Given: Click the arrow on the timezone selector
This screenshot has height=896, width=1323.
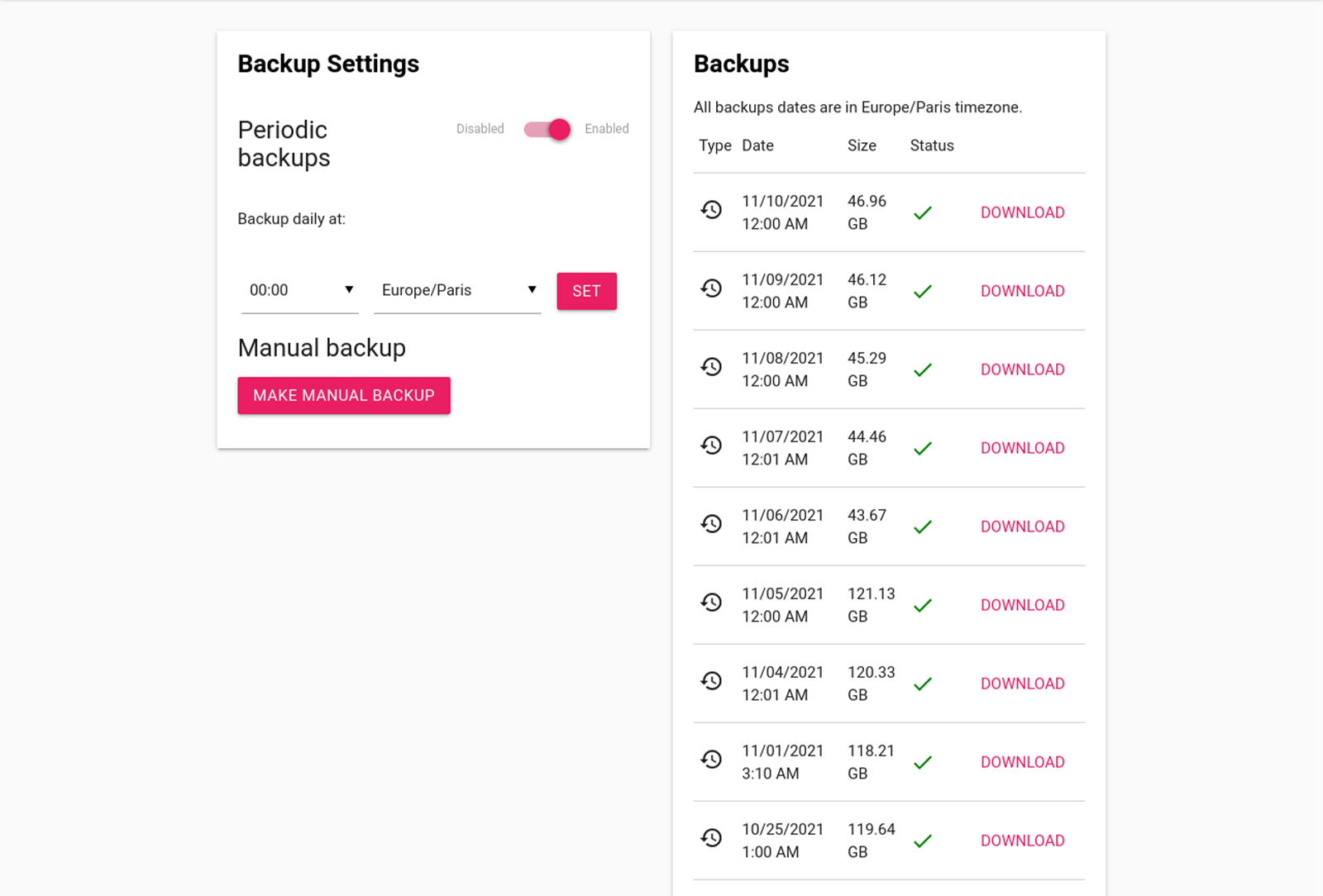Looking at the screenshot, I should [x=532, y=289].
